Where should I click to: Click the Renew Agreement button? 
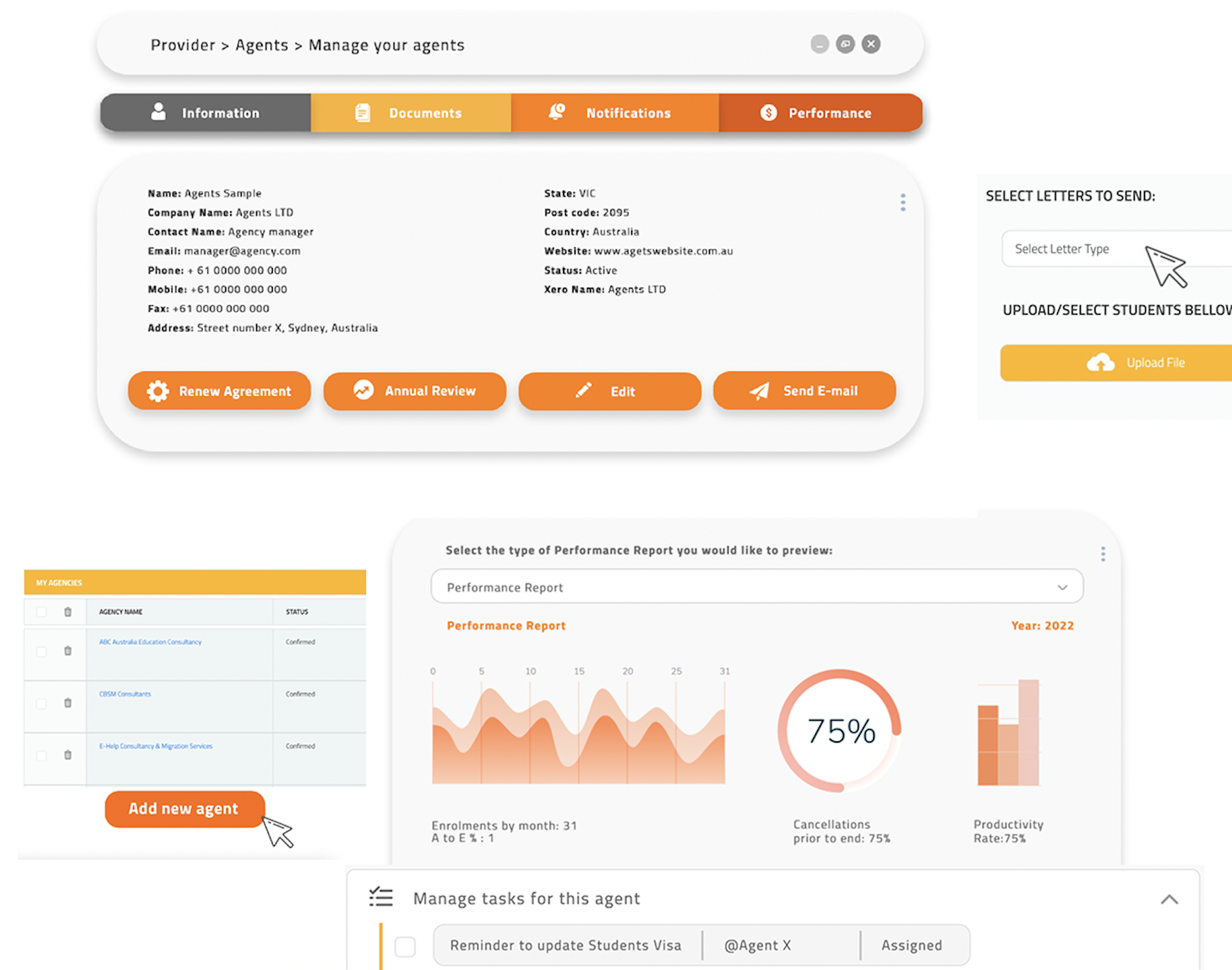(x=219, y=391)
